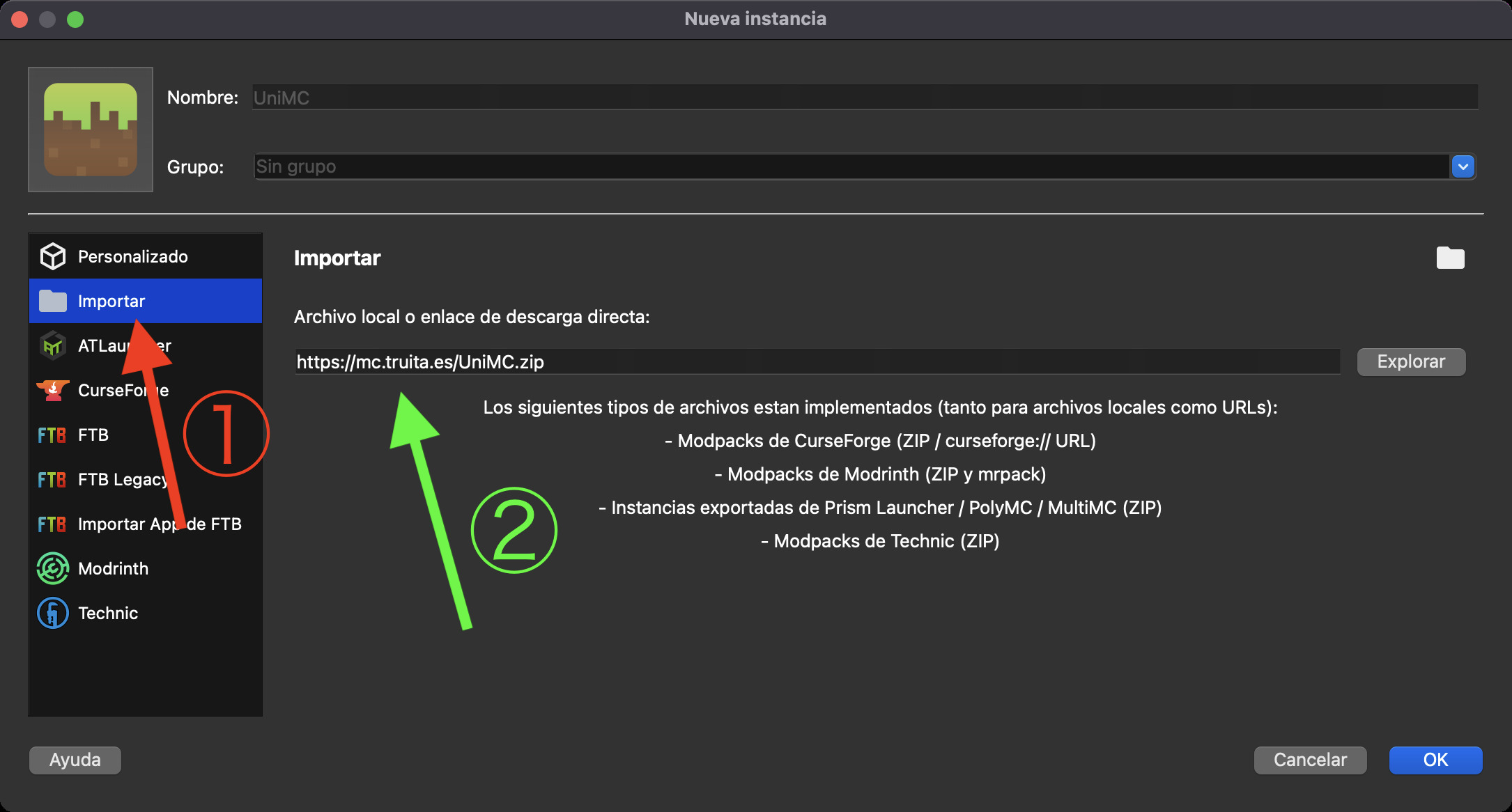Open the Sin grupo combo box
This screenshot has width=1512, height=812.
[850, 167]
